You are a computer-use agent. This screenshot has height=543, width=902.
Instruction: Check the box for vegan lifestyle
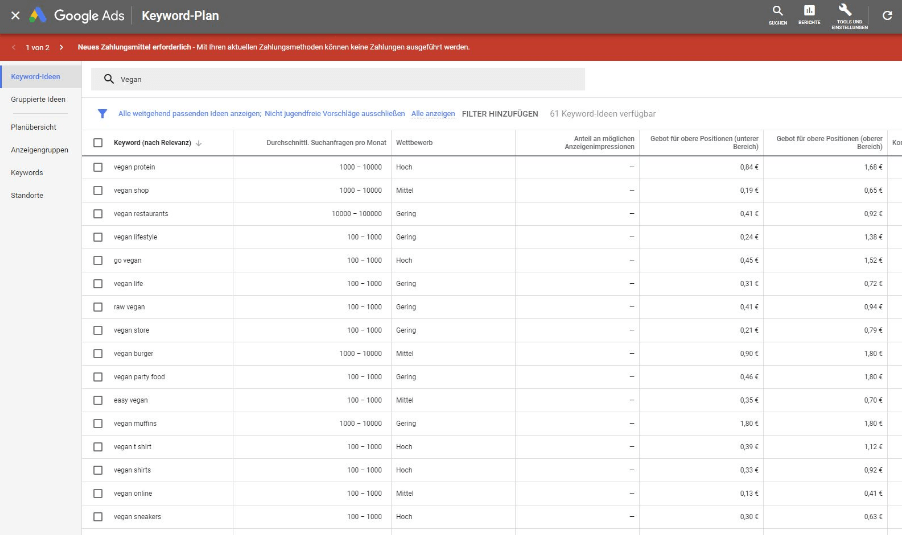tap(98, 237)
